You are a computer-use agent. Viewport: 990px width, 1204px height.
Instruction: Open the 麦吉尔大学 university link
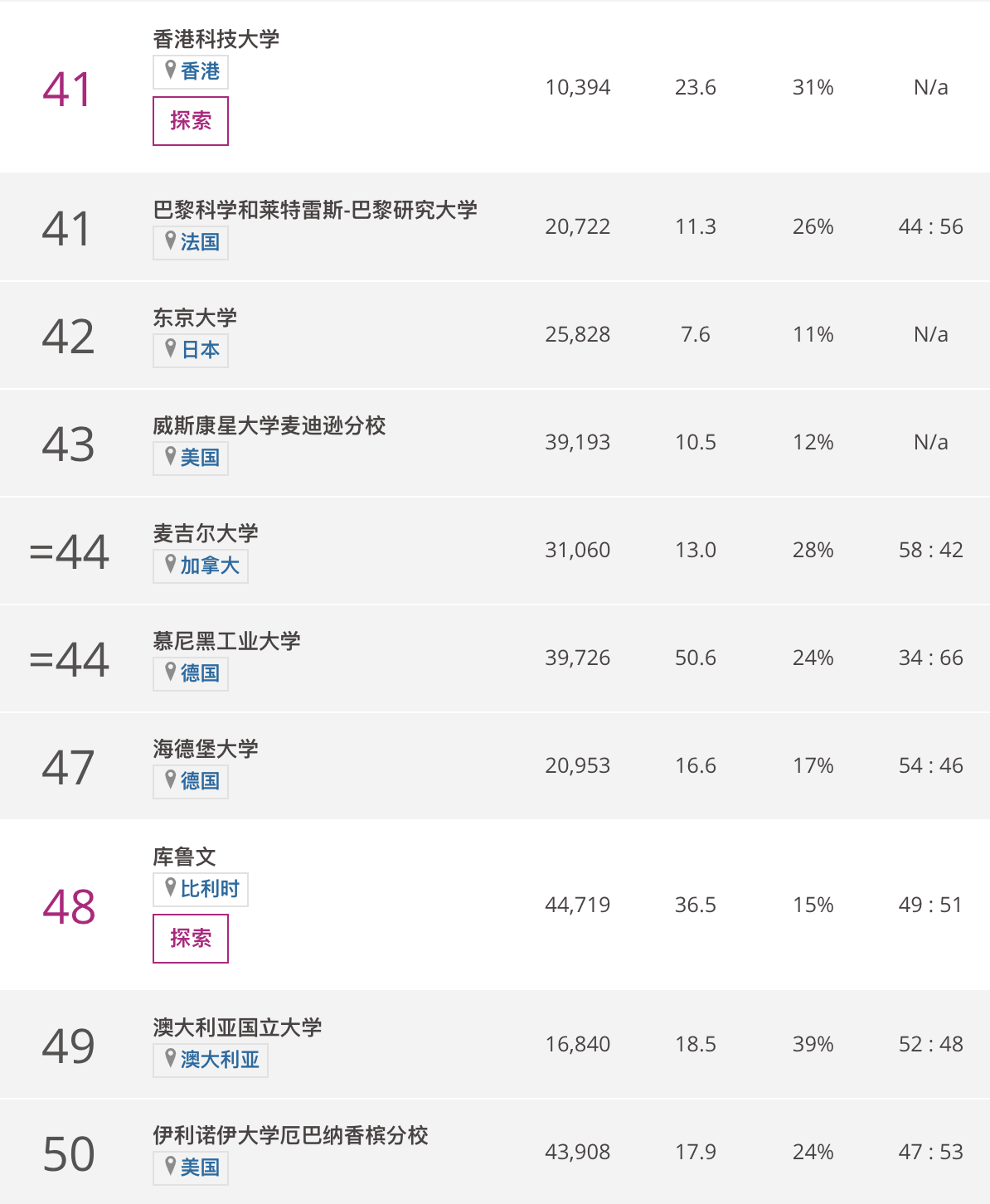click(206, 533)
